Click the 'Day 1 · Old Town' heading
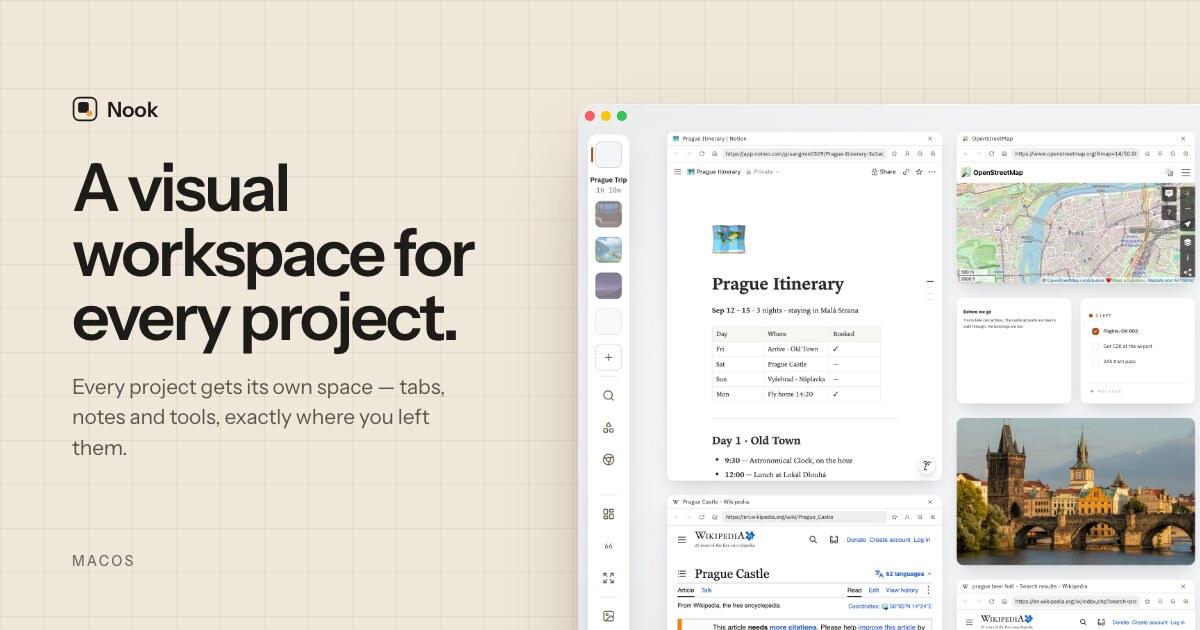Screen dimensions: 1200x630 point(756,440)
